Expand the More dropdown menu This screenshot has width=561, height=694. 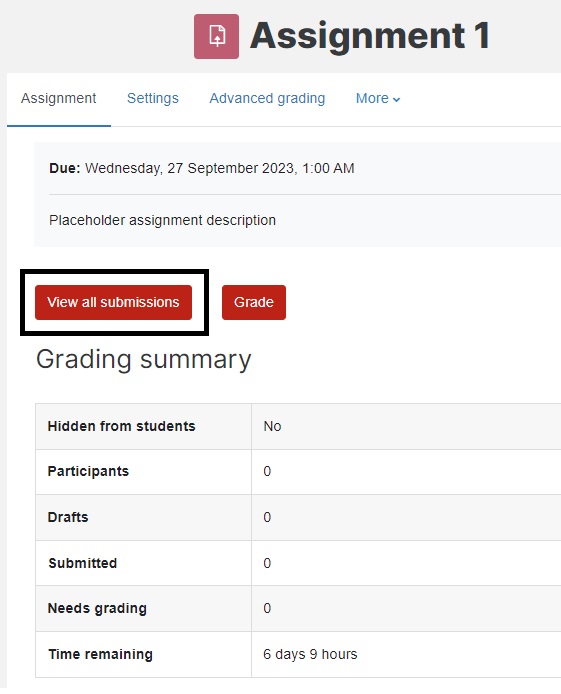tap(378, 98)
